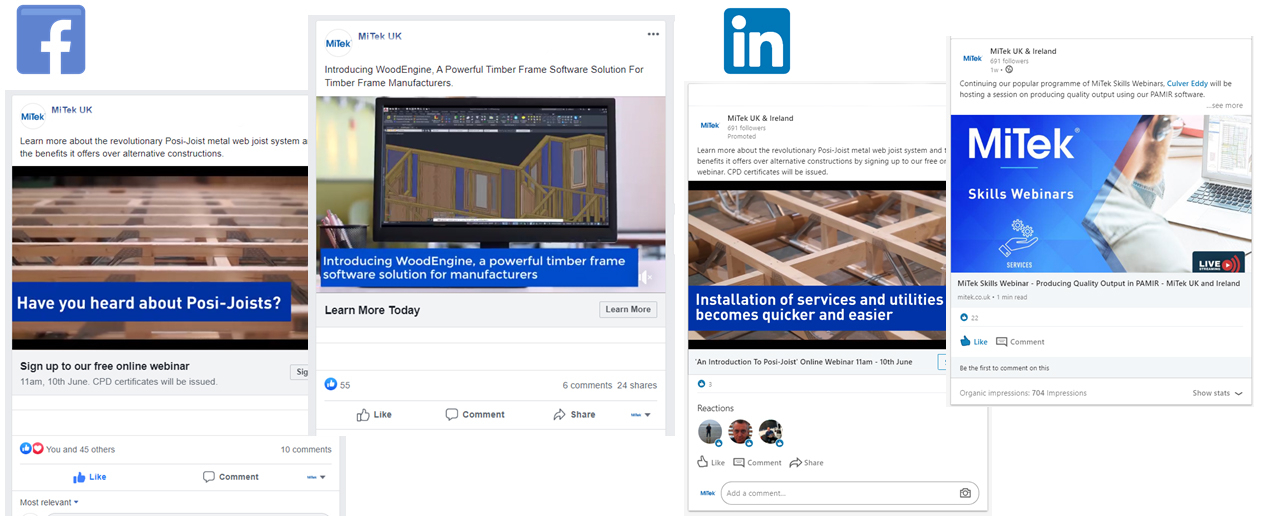Click the first reactor avatar under Reactions

[x=710, y=432]
